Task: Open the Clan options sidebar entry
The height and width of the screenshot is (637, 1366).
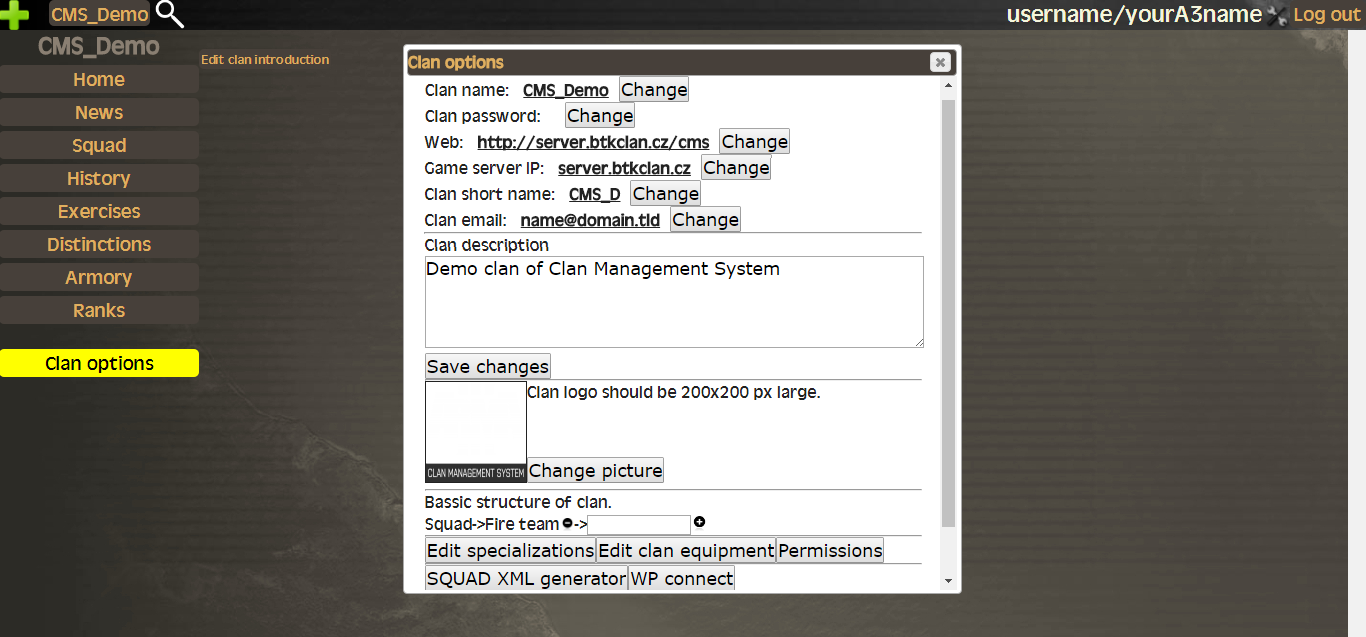Action: click(x=99, y=364)
